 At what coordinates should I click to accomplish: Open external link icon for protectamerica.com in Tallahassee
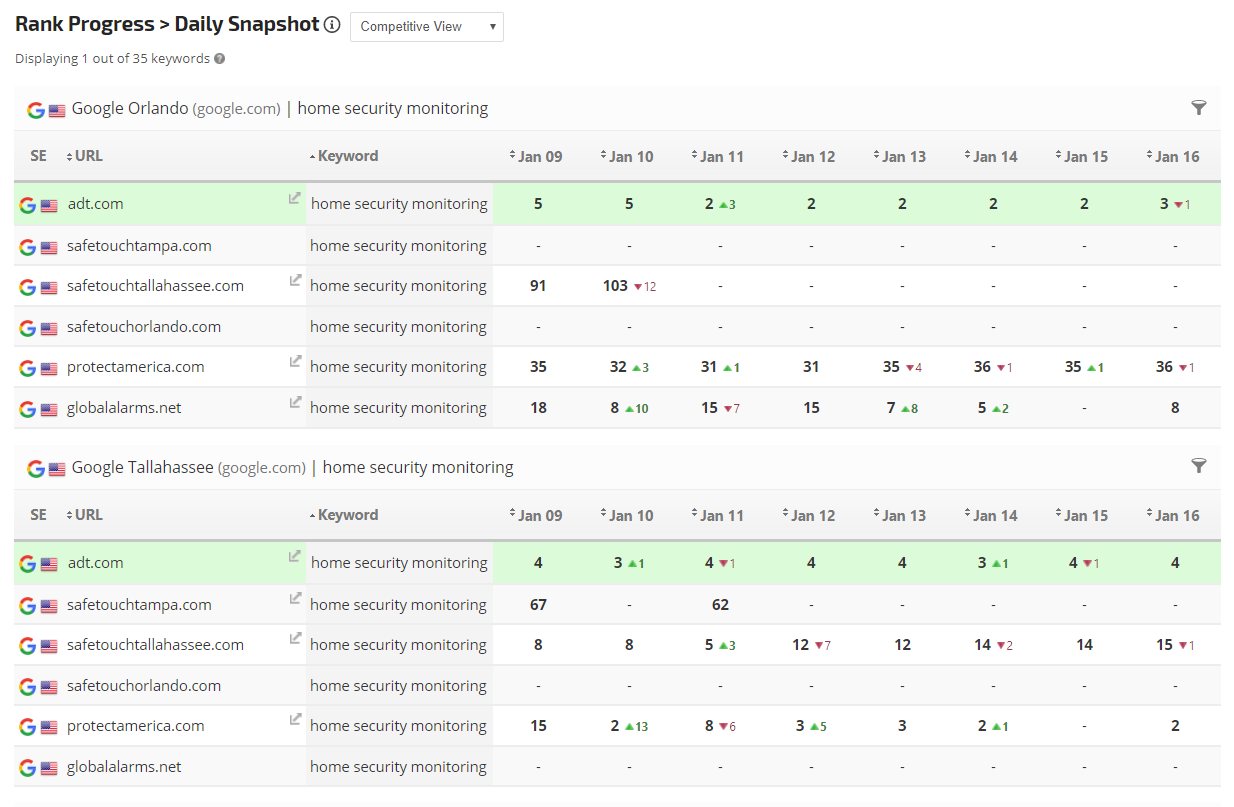point(295,719)
